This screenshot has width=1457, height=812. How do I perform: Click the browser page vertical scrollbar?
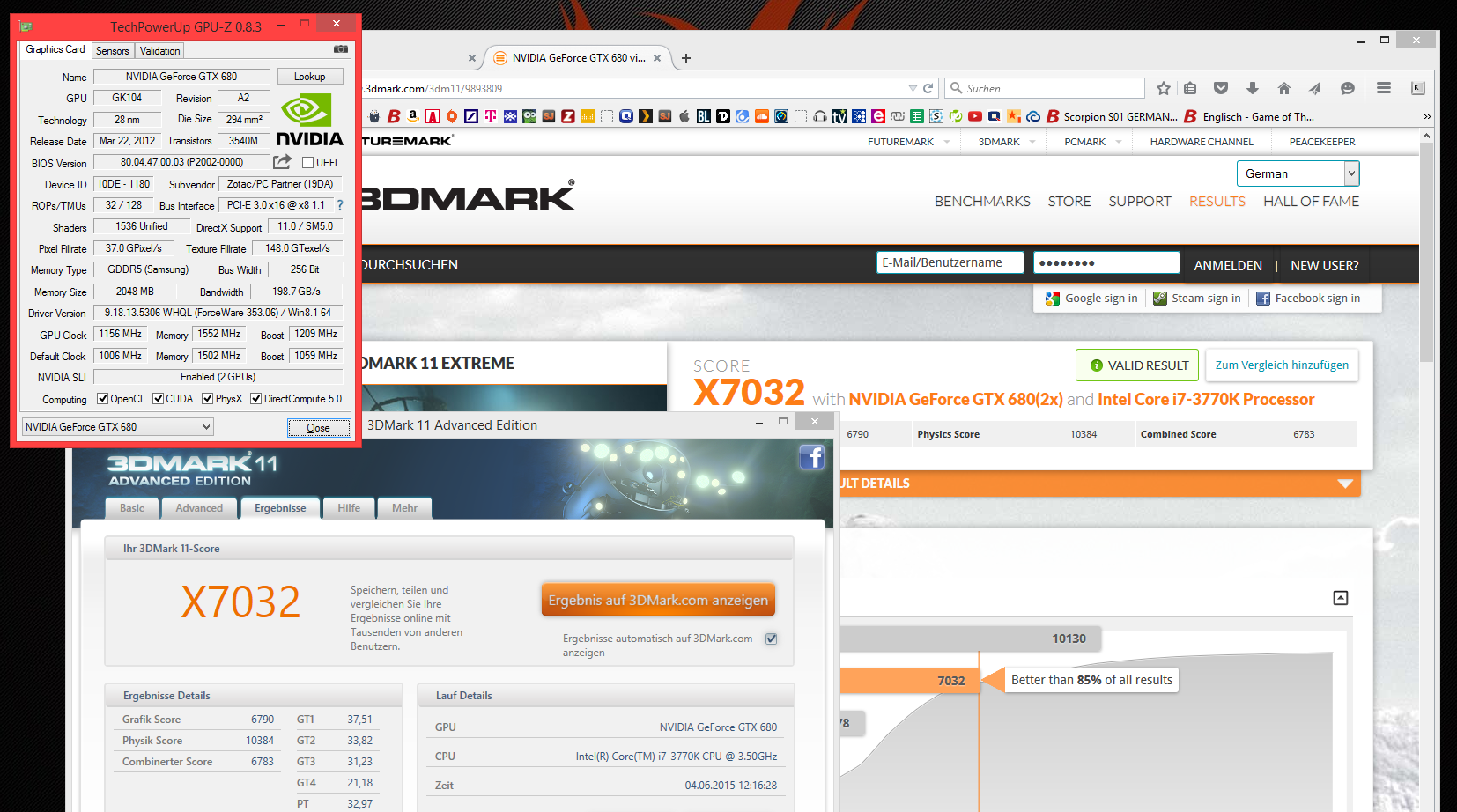tap(1427, 251)
